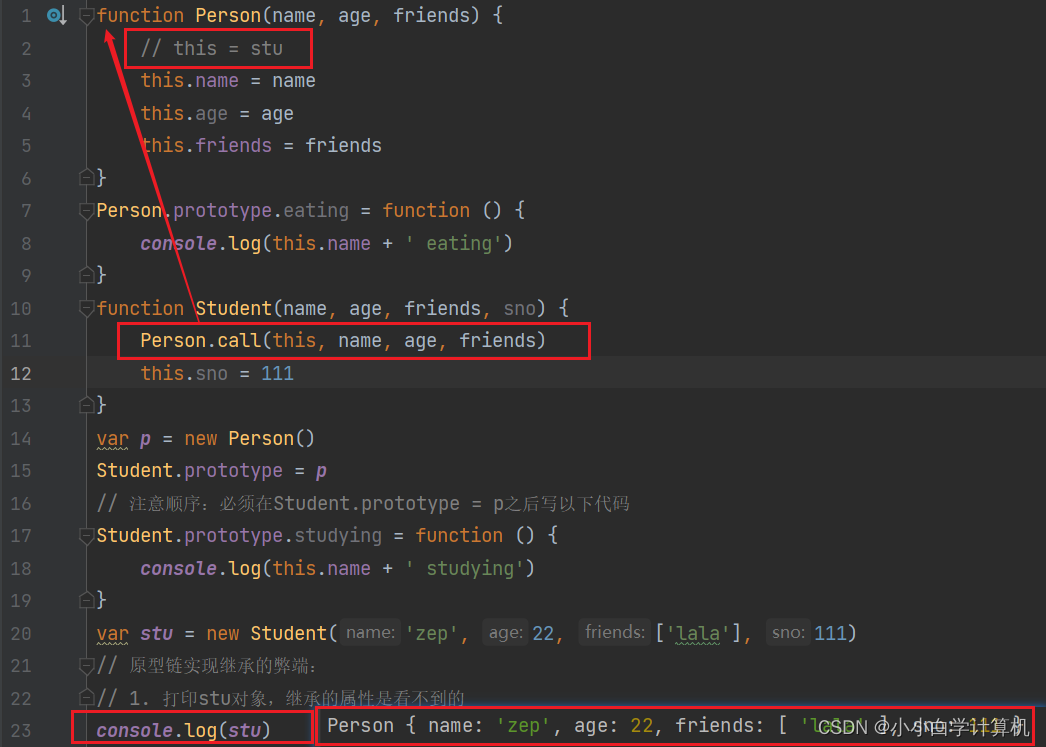Click the variable 'stu' declared on line 20

pyautogui.click(x=157, y=633)
